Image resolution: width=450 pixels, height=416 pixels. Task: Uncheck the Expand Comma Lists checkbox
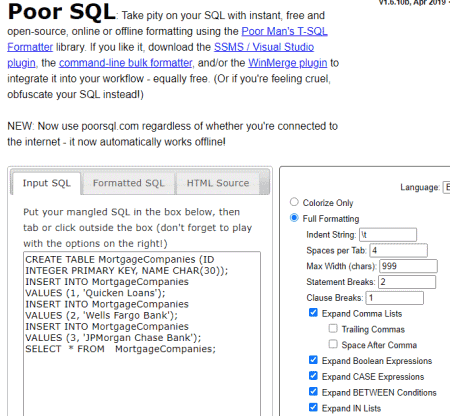click(313, 313)
